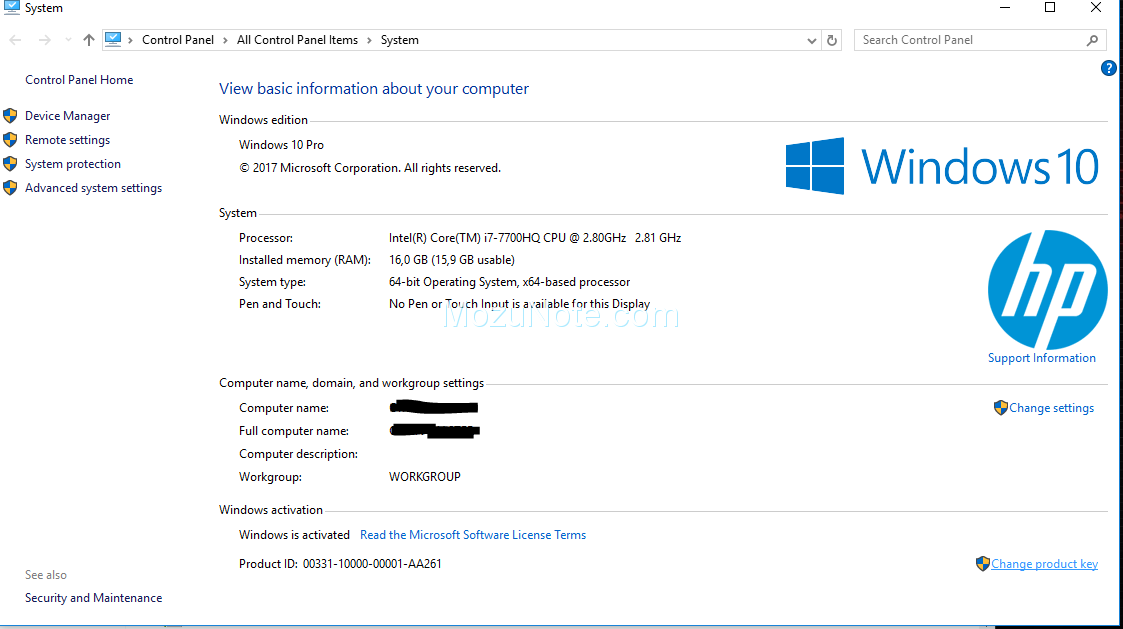Open System protection link
This screenshot has width=1123, height=629.
click(72, 164)
